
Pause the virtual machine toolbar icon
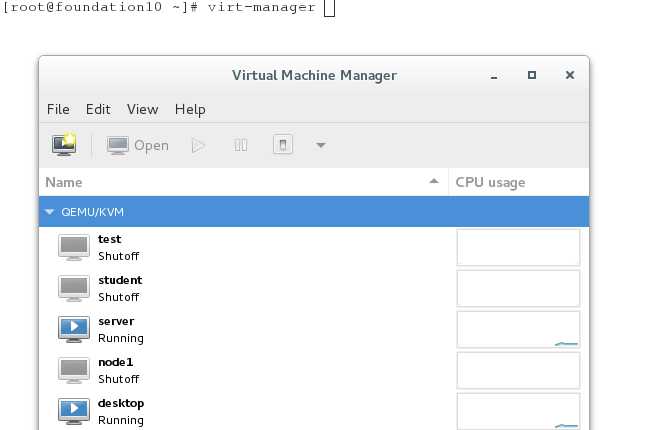point(241,145)
